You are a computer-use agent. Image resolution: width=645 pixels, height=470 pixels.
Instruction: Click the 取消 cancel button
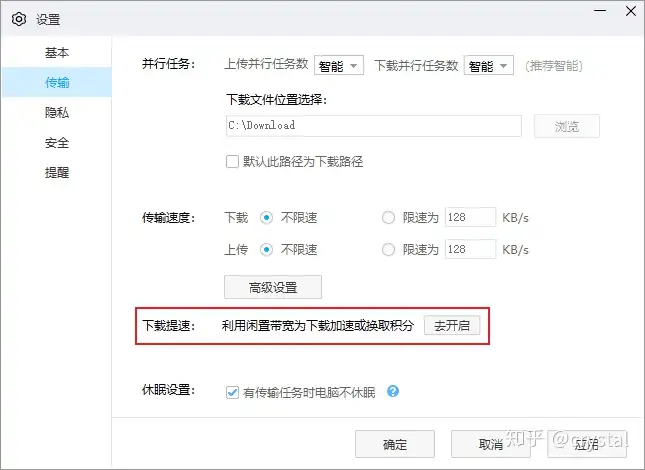coord(491,444)
